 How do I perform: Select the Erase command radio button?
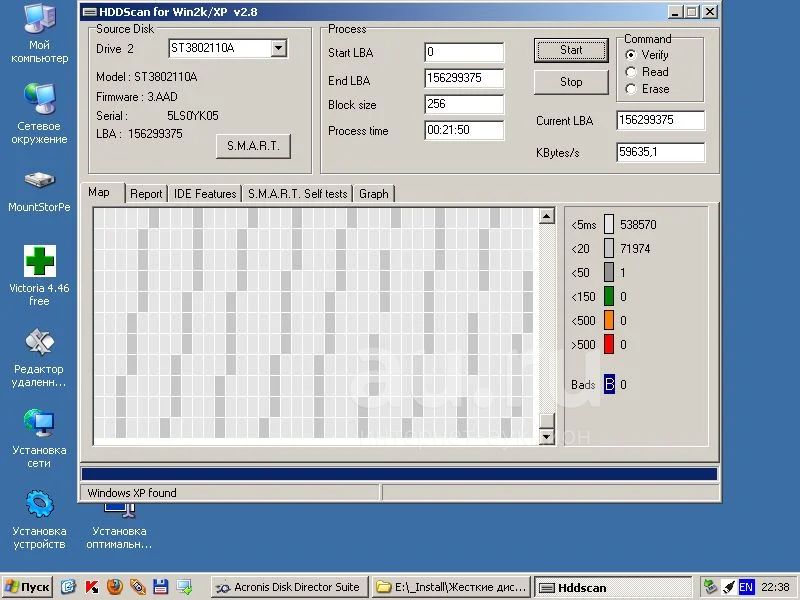(631, 89)
